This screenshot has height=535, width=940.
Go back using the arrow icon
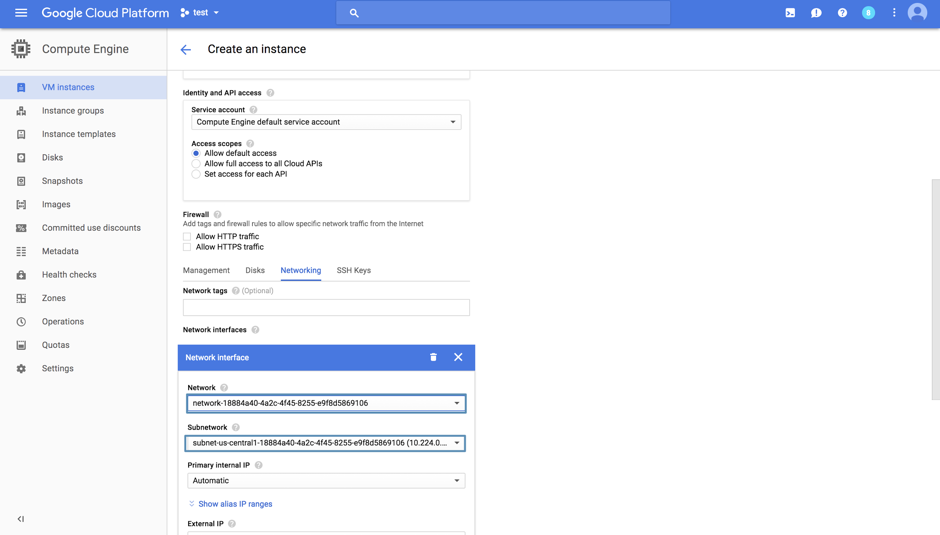186,49
